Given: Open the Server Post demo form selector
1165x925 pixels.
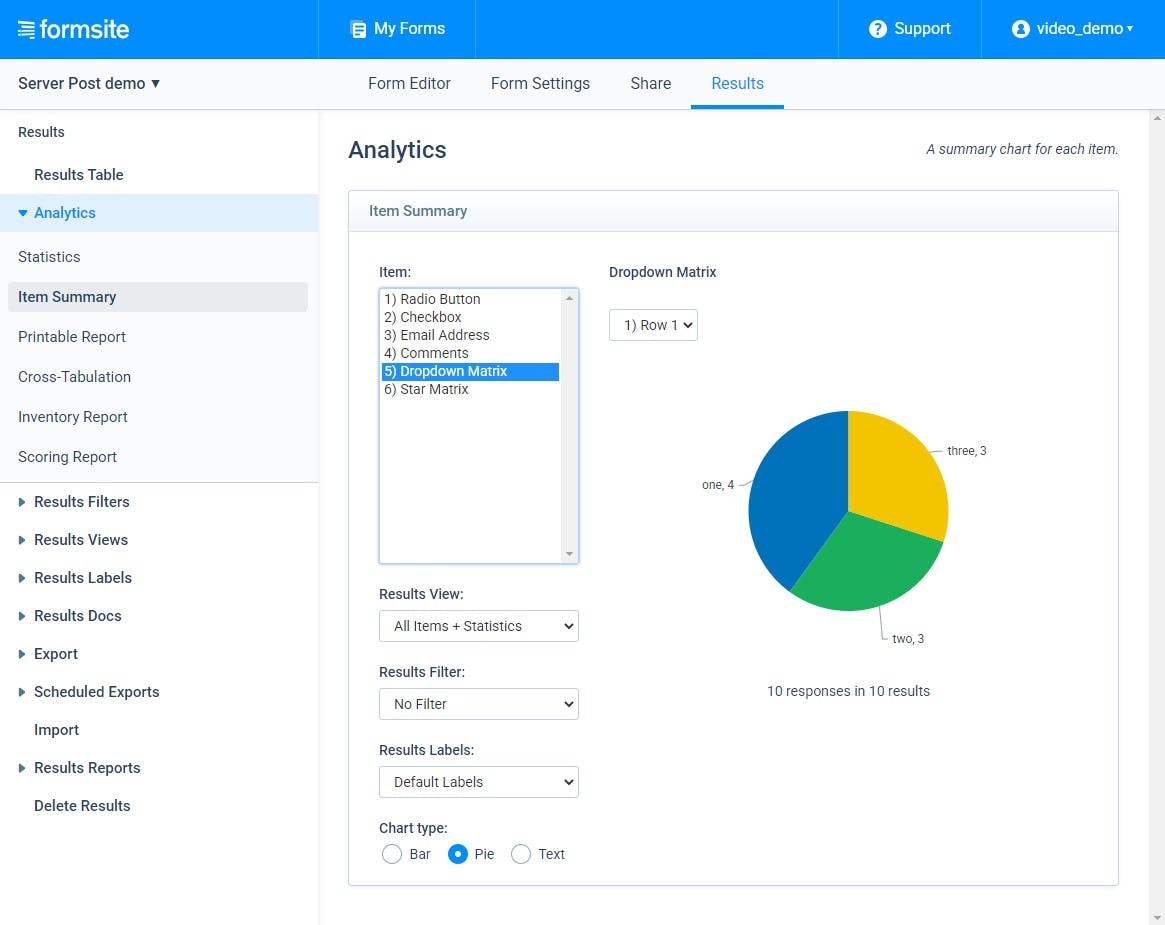Looking at the screenshot, I should pos(88,84).
